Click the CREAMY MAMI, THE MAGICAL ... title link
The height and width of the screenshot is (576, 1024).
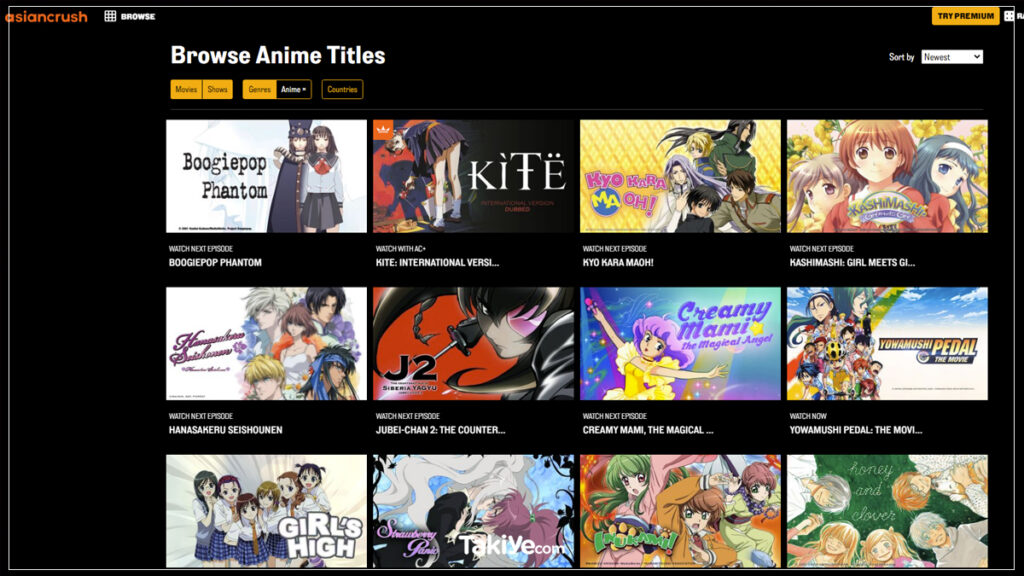(x=648, y=430)
